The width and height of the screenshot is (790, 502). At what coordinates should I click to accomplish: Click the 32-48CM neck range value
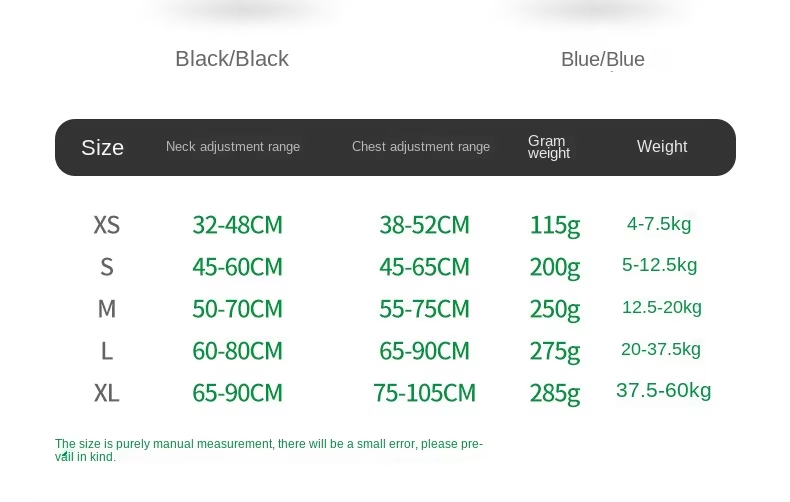pos(238,225)
